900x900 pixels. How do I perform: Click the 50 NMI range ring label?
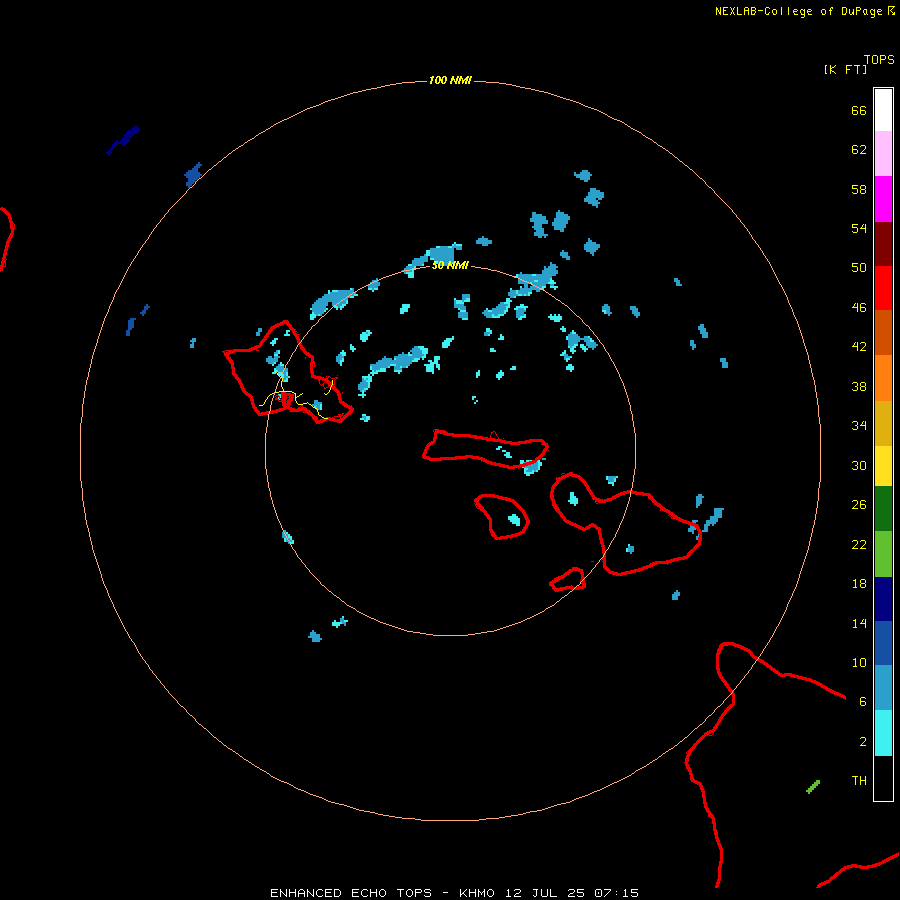(x=450, y=265)
